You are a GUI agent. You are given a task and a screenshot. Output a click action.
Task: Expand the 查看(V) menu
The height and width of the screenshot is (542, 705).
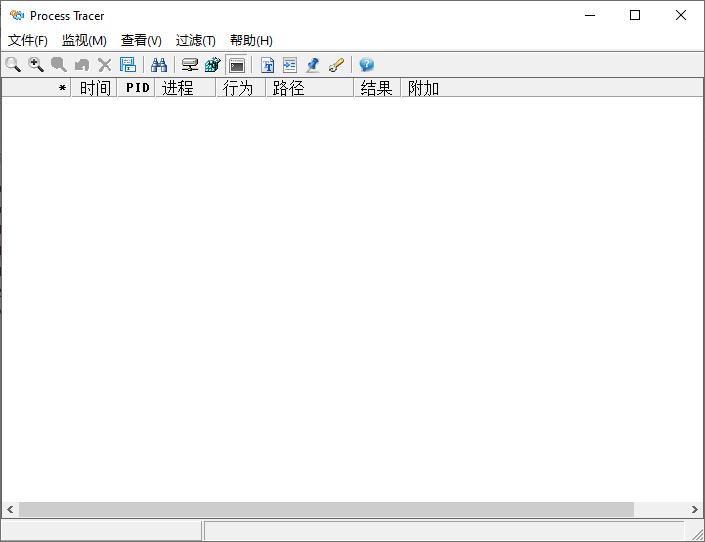141,40
